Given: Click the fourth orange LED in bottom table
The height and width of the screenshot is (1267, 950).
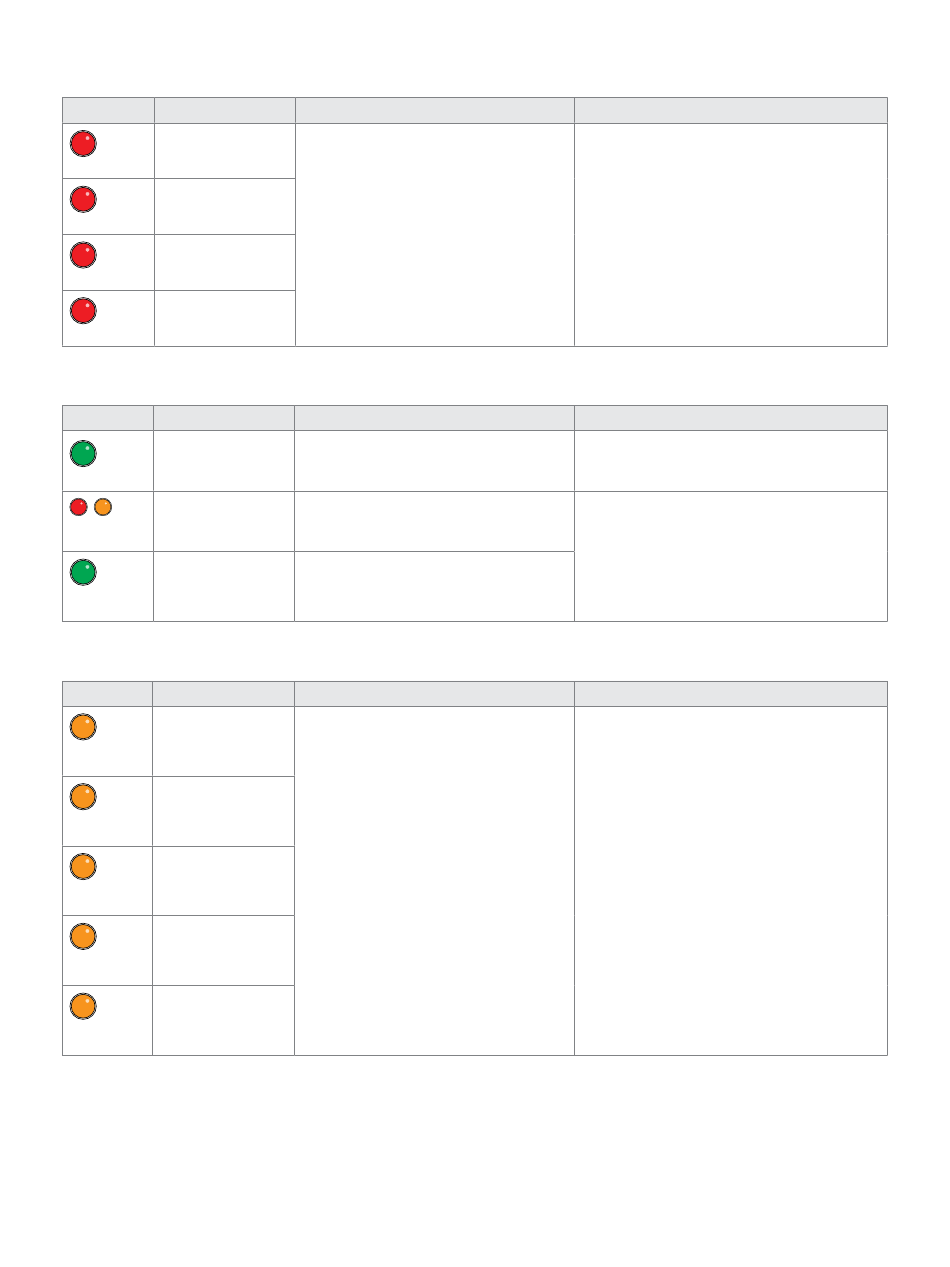Looking at the screenshot, I should point(83,936).
